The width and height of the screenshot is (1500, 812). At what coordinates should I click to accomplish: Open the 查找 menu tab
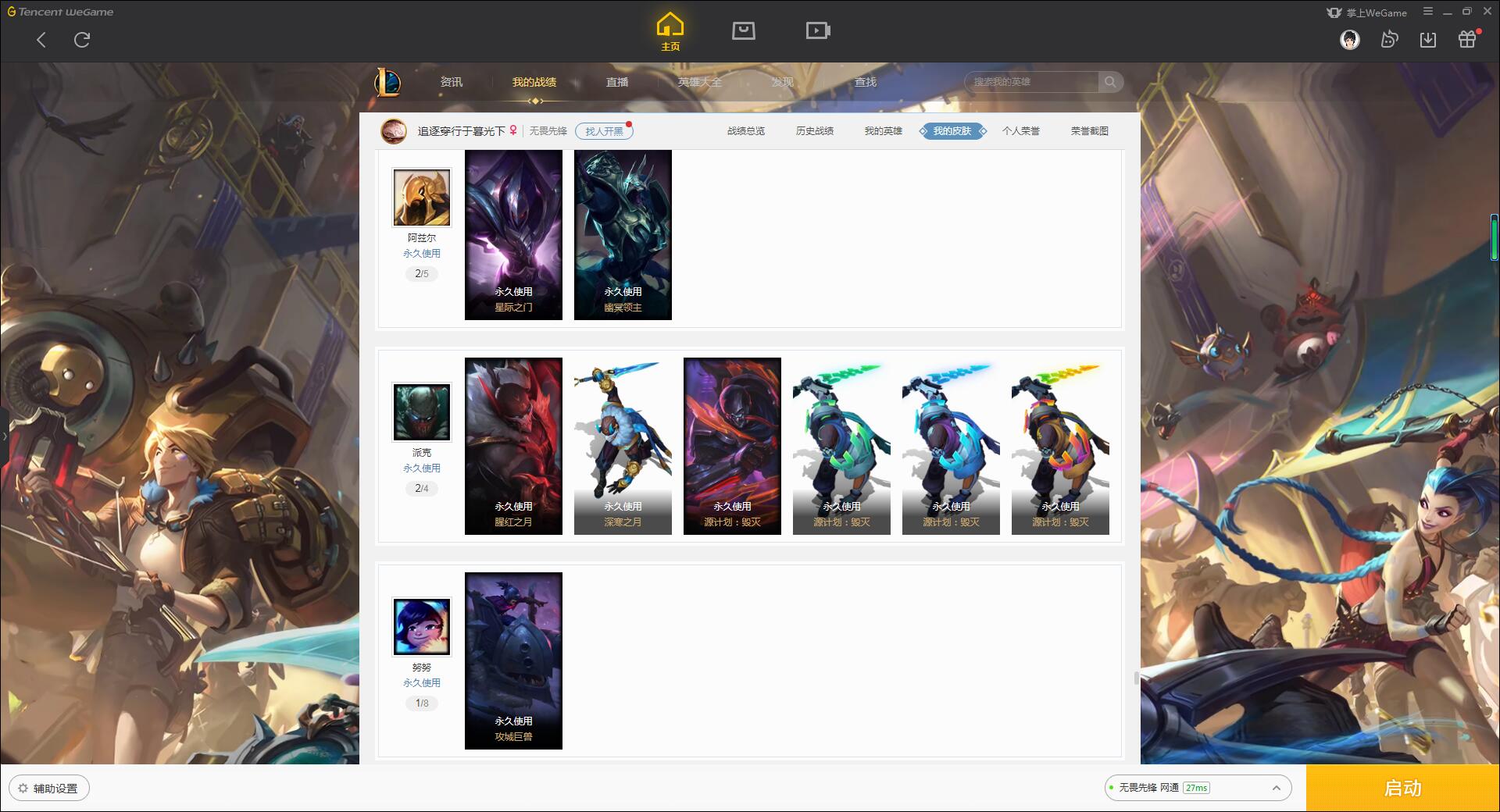point(866,82)
